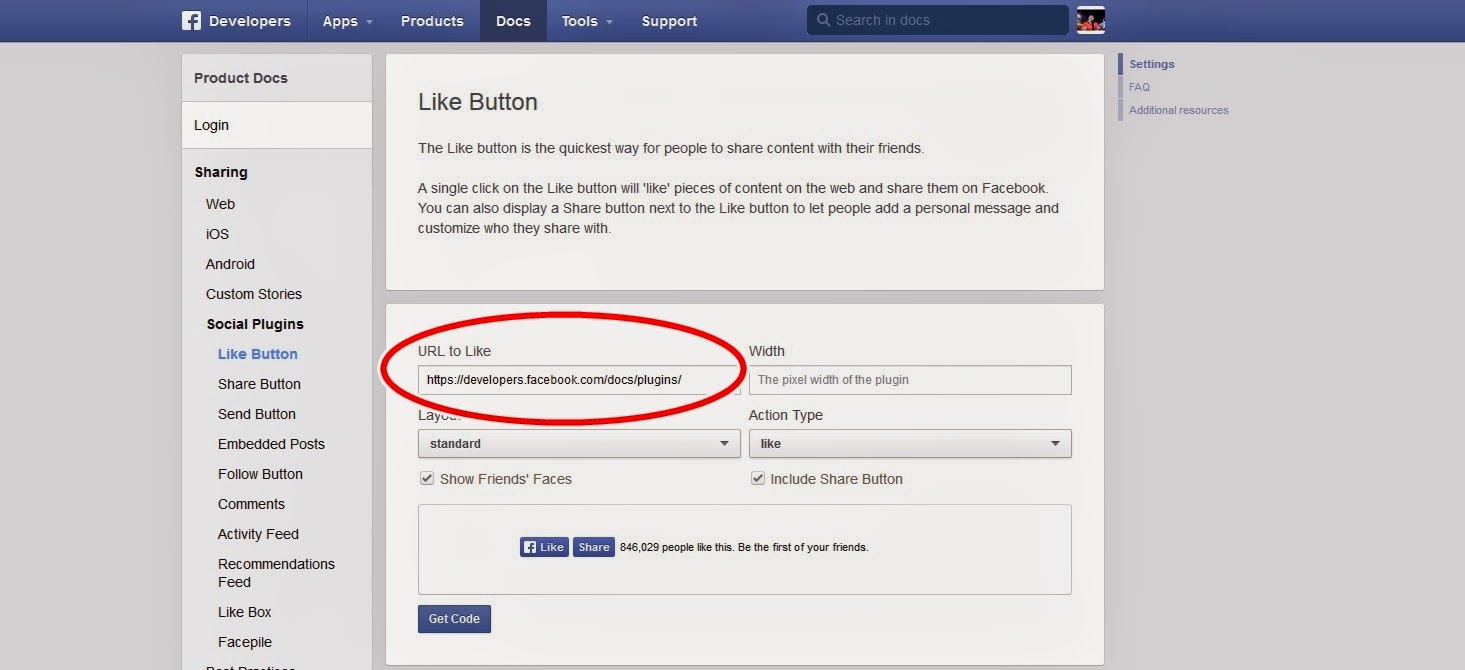Open the profile picture thumbnail in header
Viewport: 1465px width, 670px height.
click(x=1090, y=20)
